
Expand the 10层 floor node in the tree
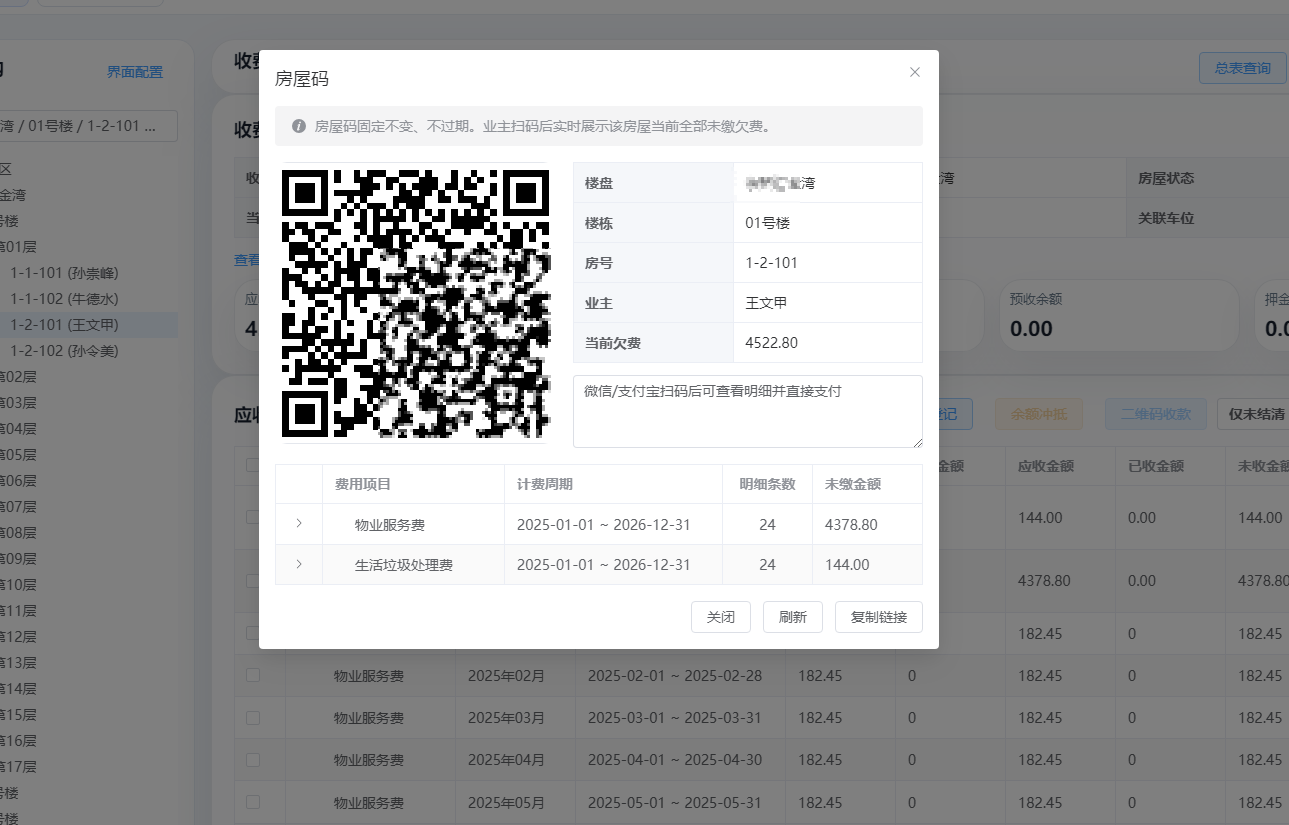[x=18, y=585]
